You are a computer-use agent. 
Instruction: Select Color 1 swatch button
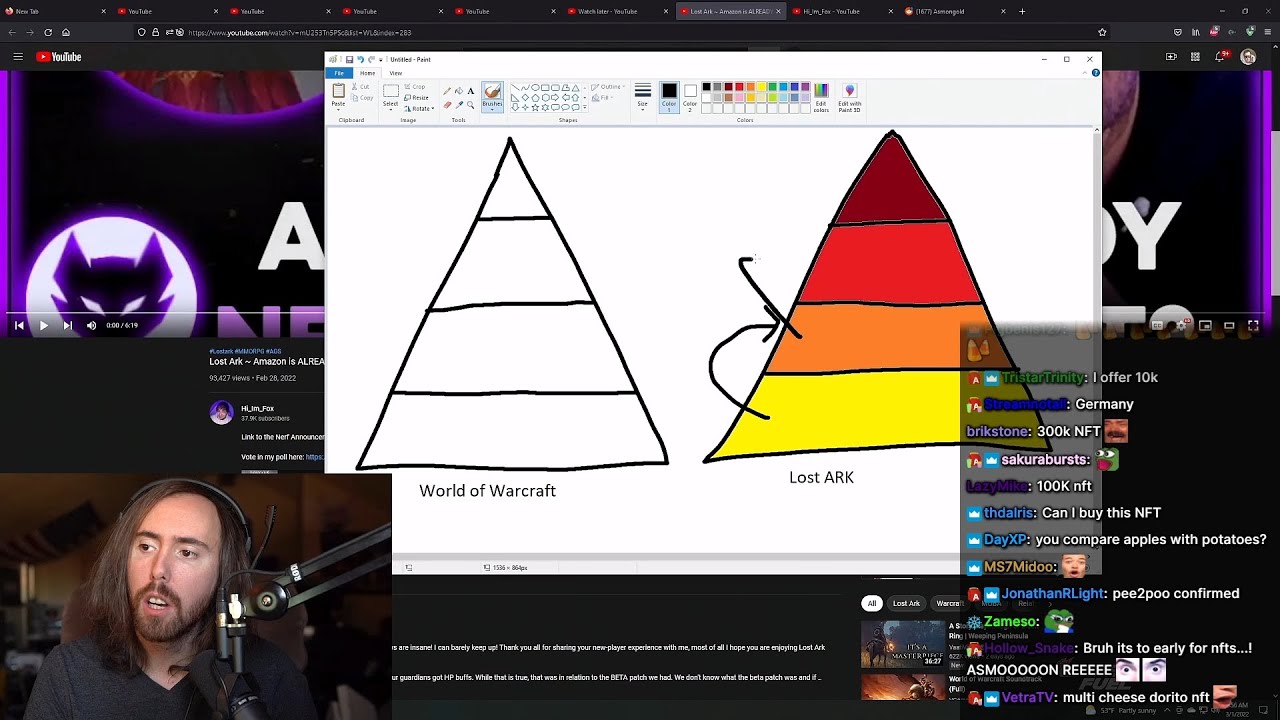[x=669, y=97]
